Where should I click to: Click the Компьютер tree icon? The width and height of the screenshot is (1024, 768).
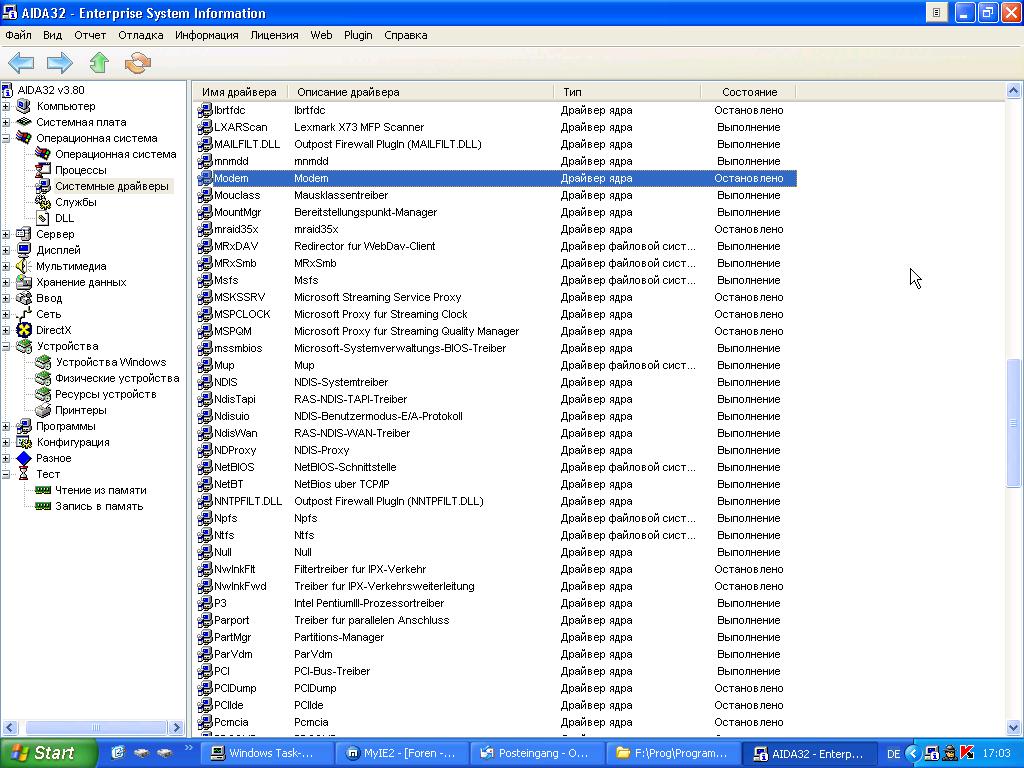pos(24,106)
